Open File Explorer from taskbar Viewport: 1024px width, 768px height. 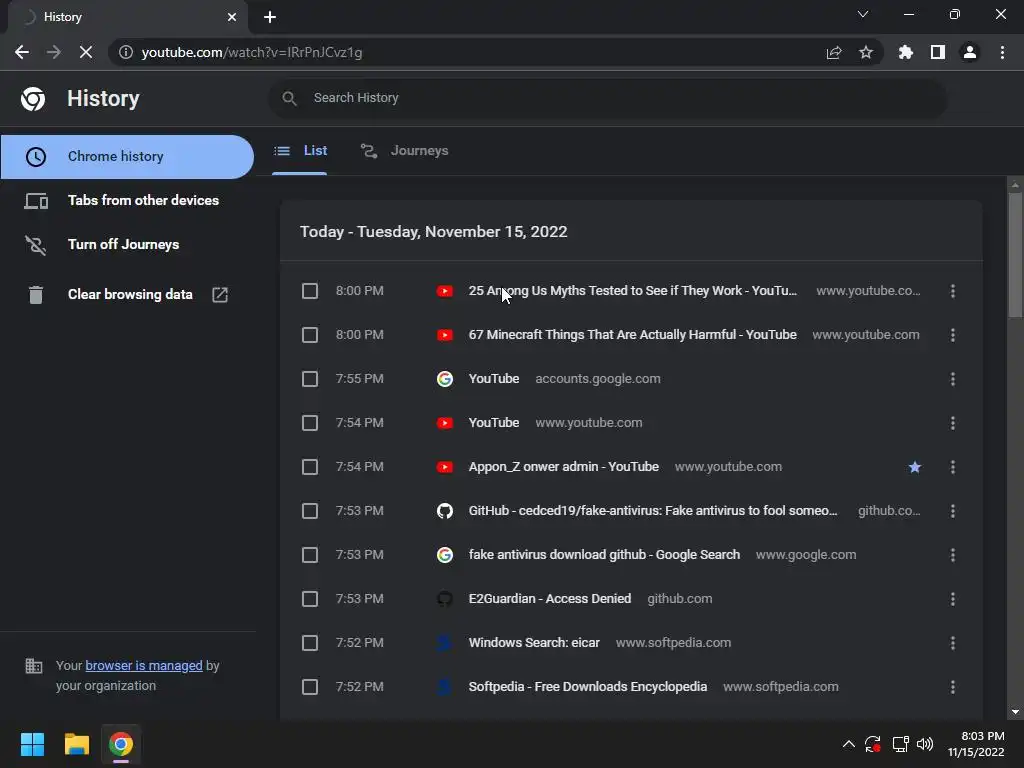(x=76, y=744)
